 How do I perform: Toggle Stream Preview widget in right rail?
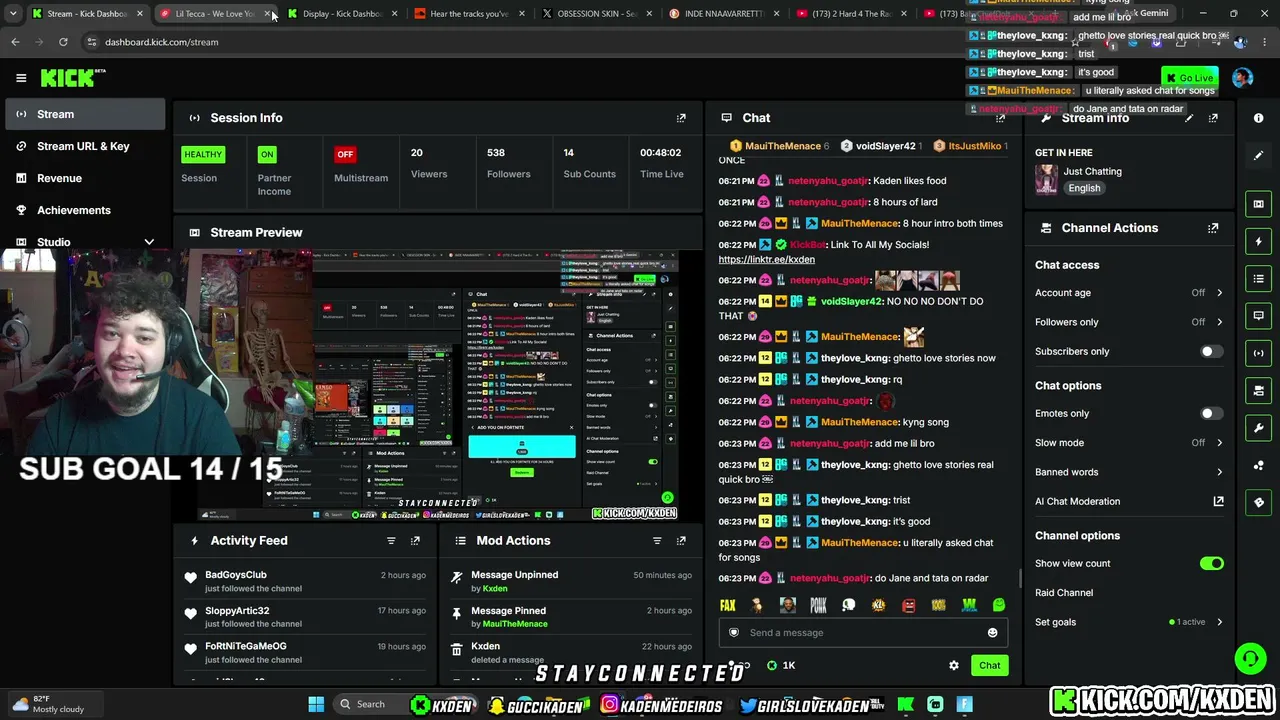tap(1259, 204)
